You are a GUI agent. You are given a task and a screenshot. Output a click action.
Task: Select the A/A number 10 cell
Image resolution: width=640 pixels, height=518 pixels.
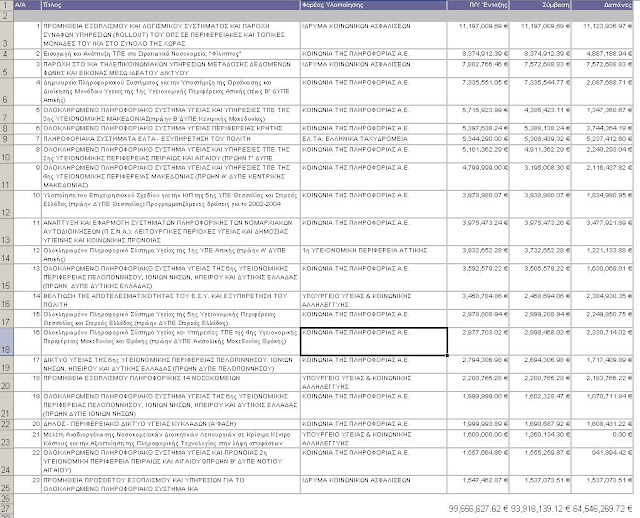coord(27,204)
